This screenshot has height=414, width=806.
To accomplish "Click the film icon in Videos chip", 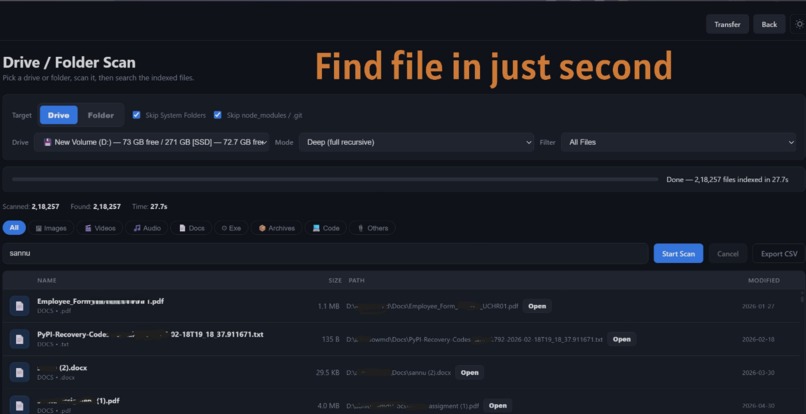I will [x=88, y=228].
